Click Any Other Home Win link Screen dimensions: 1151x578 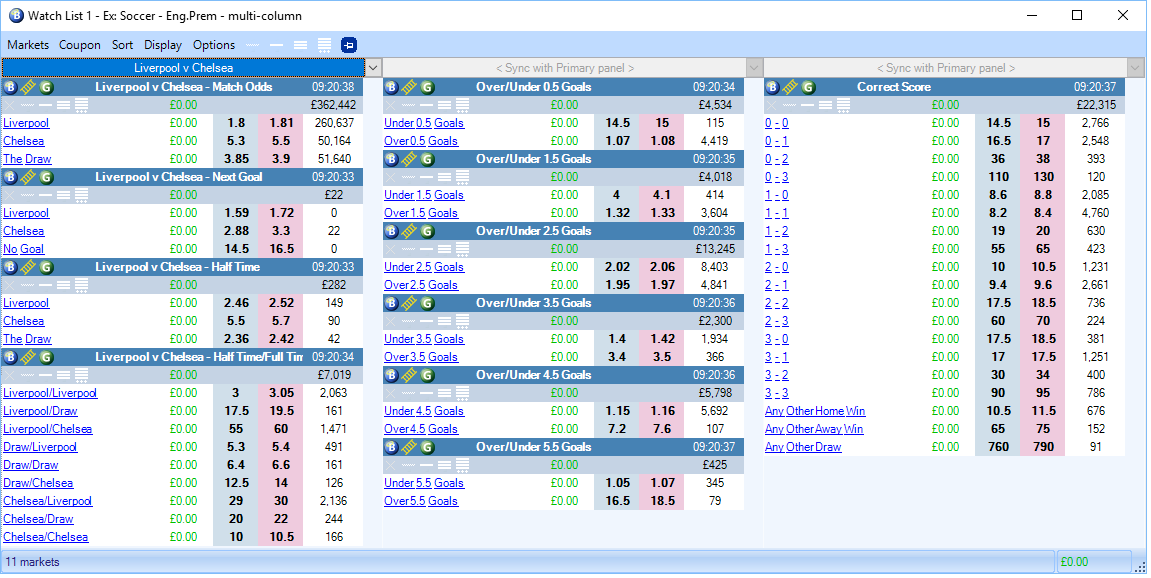click(x=814, y=411)
